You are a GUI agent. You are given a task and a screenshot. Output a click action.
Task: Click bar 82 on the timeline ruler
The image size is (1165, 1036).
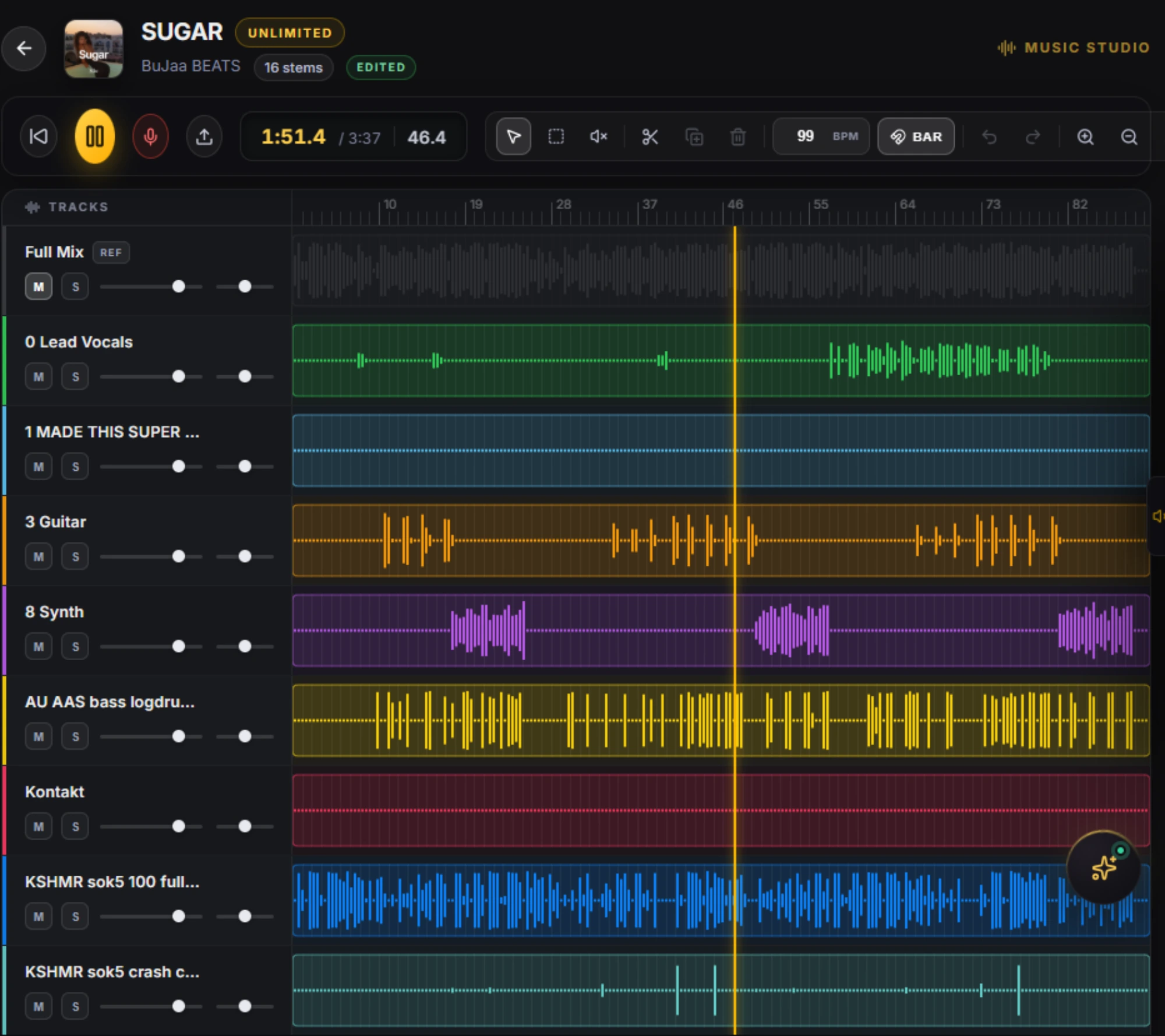(x=1080, y=205)
